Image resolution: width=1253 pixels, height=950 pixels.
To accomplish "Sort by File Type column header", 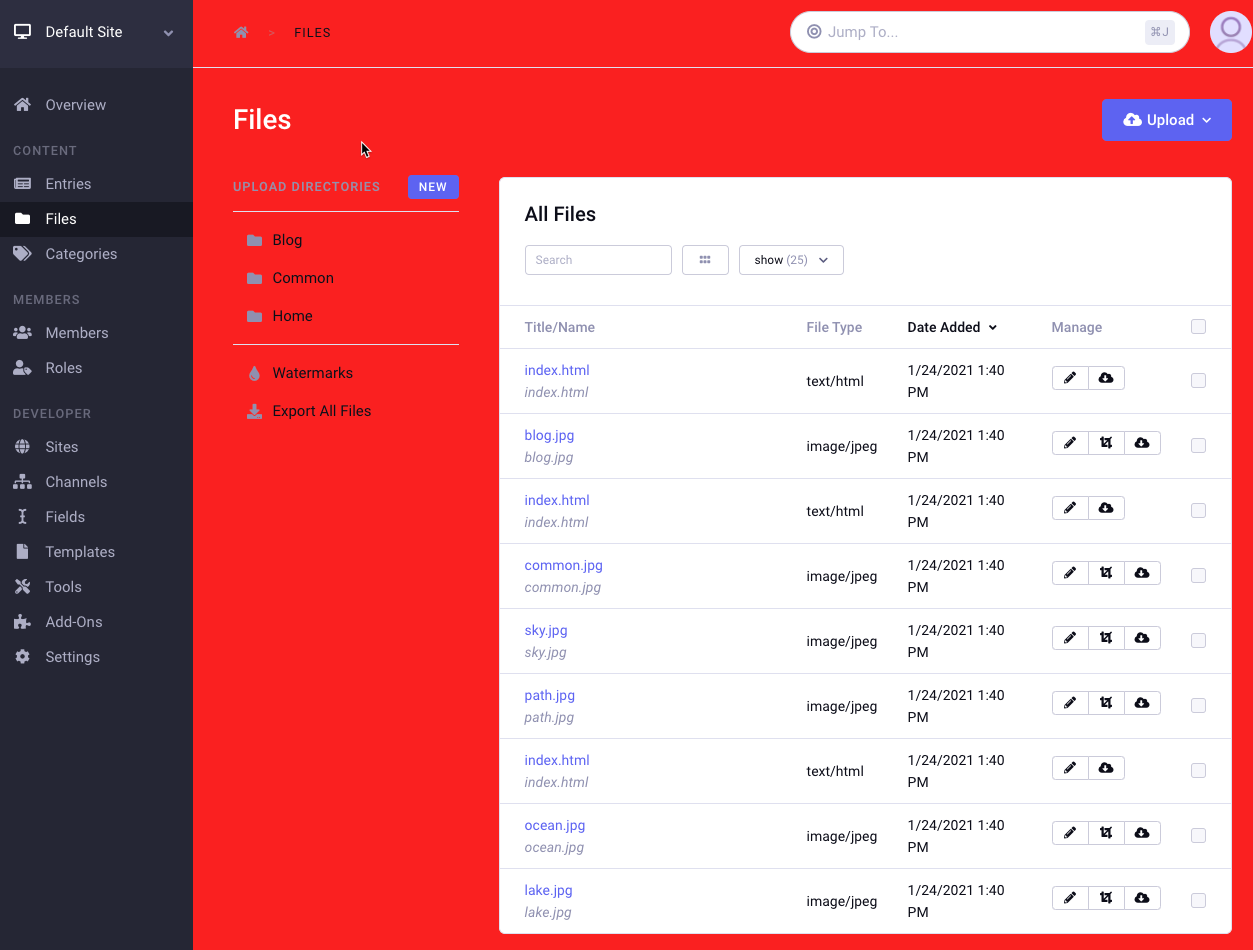I will coord(834,327).
